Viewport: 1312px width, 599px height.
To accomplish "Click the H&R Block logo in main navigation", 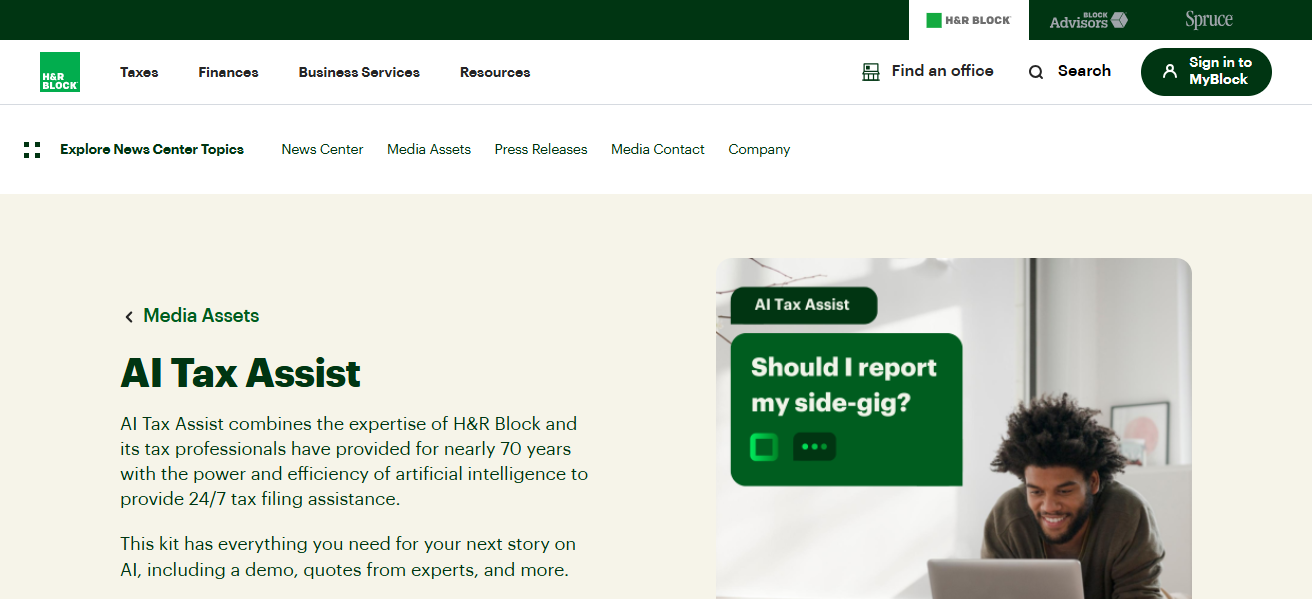I will tap(59, 71).
